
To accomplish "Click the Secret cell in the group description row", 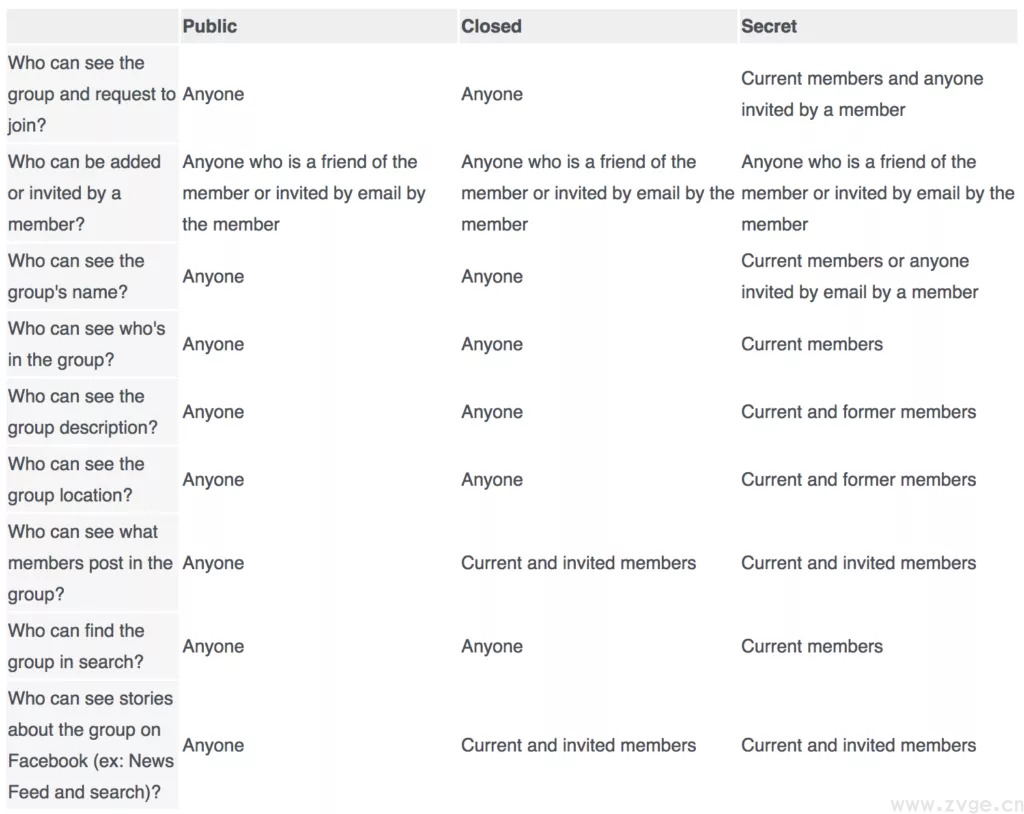I will (858, 412).
